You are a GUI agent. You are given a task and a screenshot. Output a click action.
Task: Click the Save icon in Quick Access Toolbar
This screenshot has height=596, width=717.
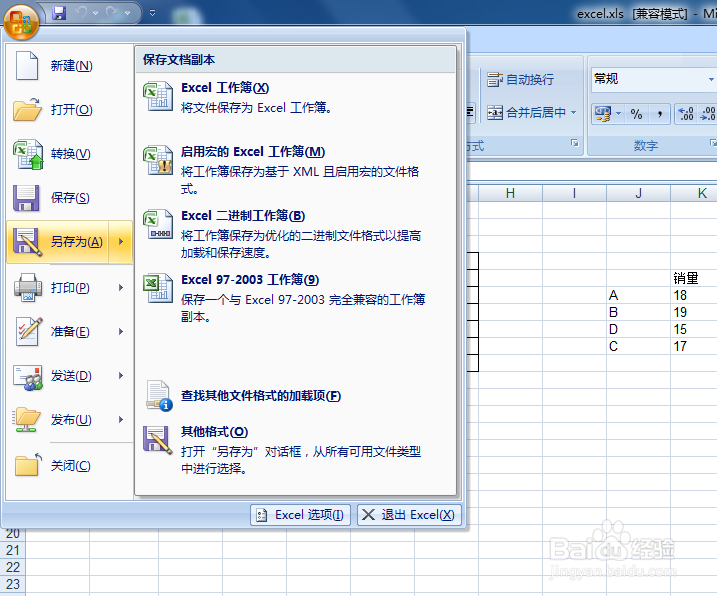point(59,13)
